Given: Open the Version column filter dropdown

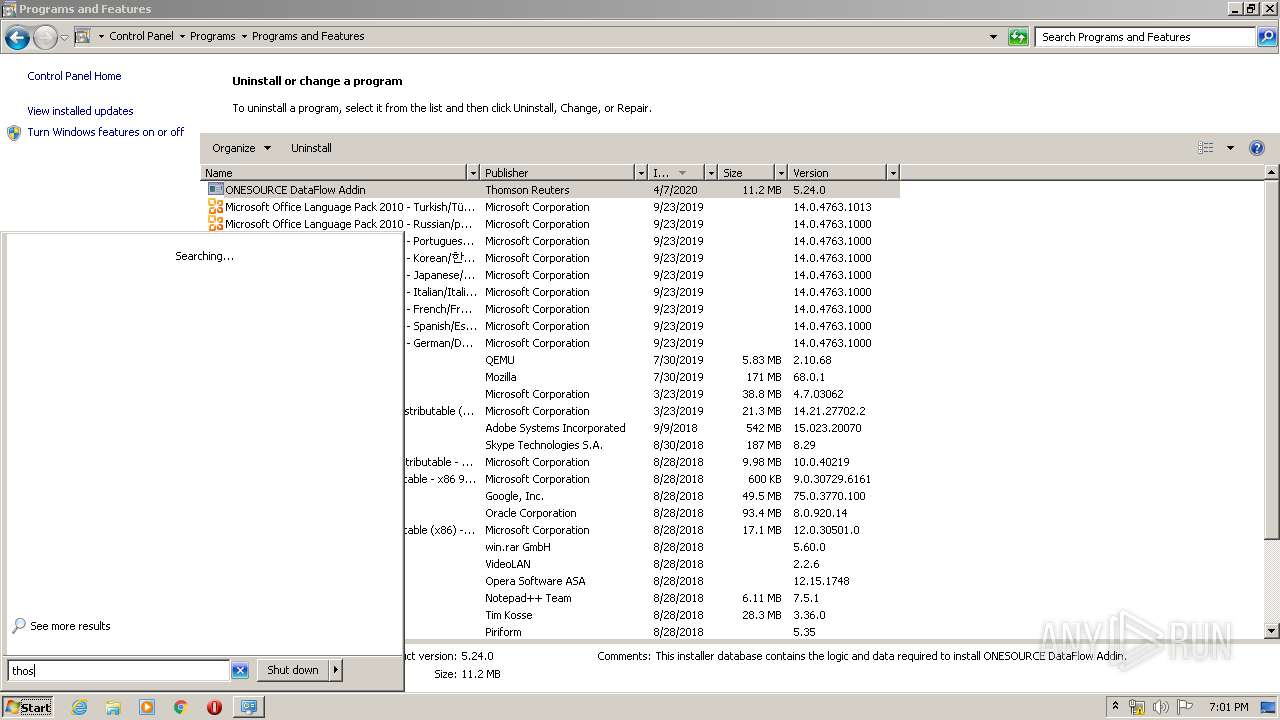Looking at the screenshot, I should click(893, 173).
